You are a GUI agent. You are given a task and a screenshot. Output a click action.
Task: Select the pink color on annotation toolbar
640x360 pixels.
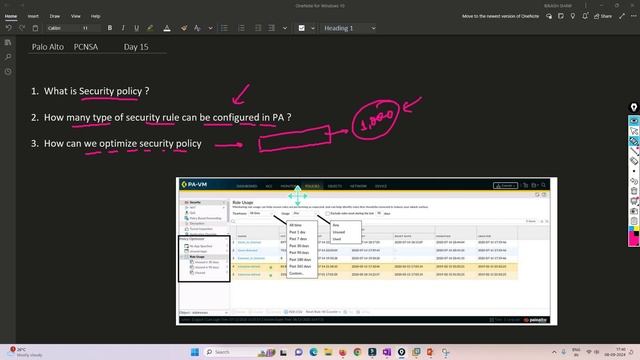tap(633, 241)
